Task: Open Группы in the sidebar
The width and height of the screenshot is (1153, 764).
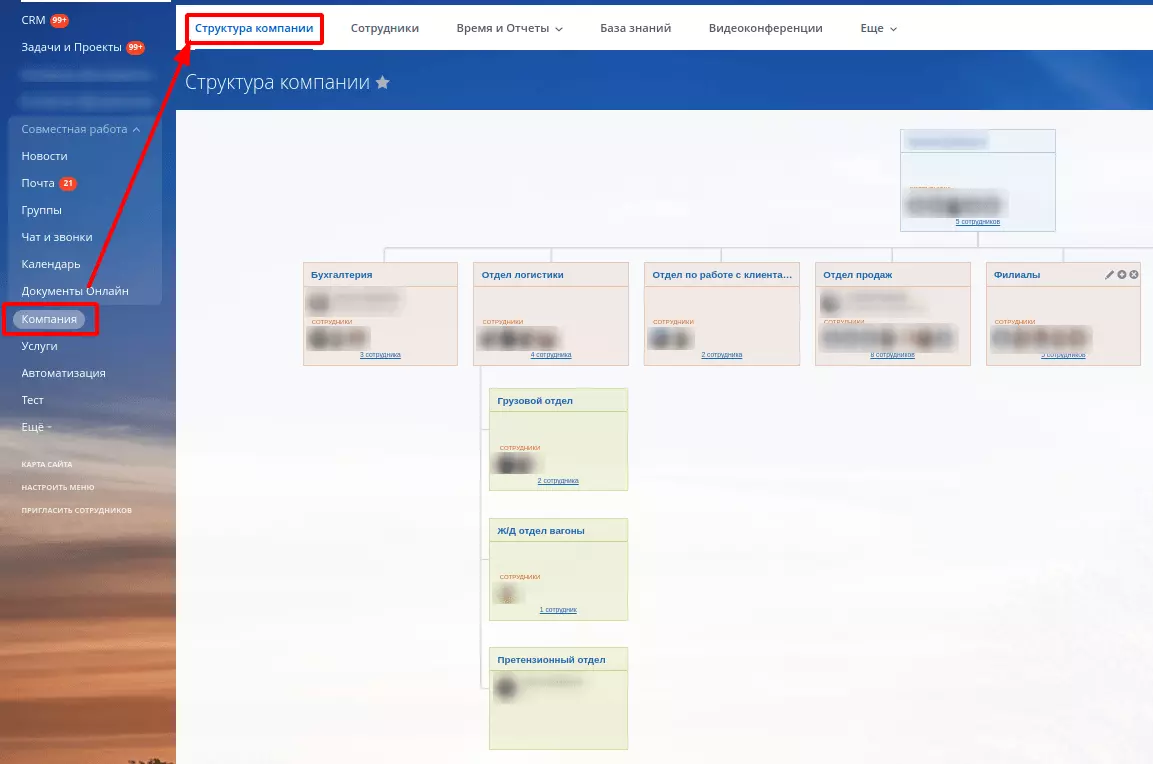Action: [x=41, y=210]
